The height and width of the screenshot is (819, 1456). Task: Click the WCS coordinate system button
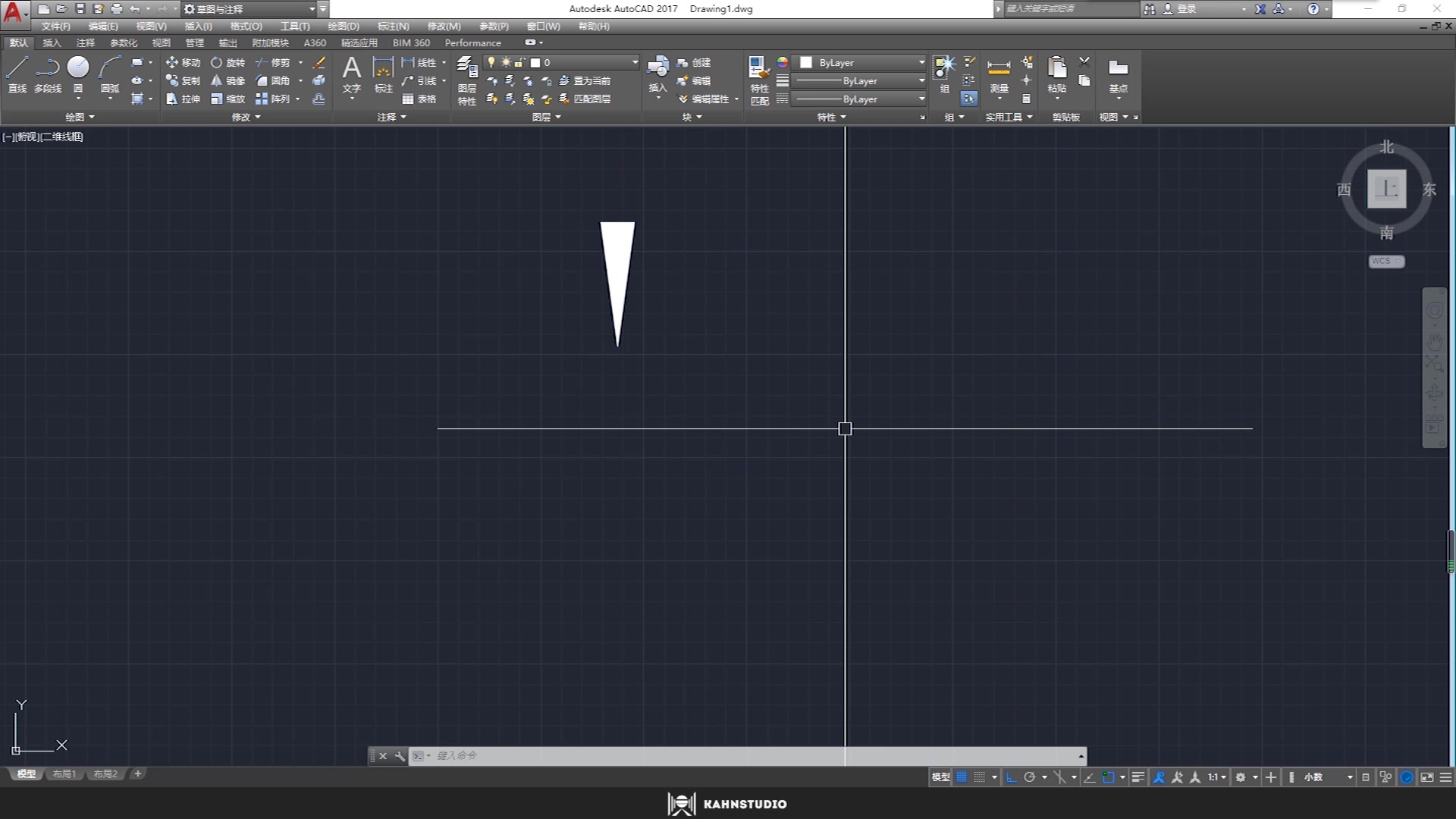pos(1386,261)
